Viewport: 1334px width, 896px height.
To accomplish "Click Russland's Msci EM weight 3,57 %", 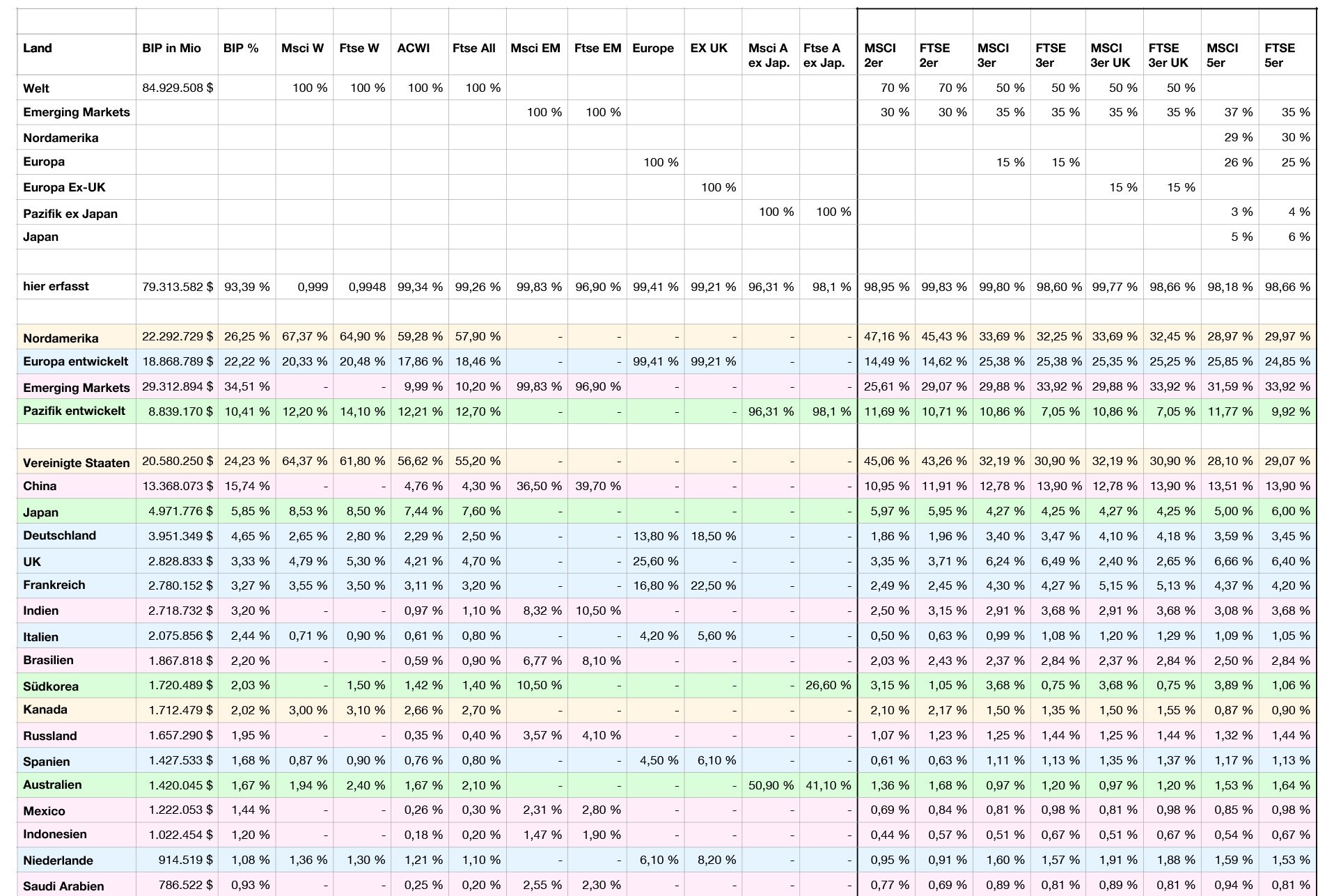I will click(542, 735).
